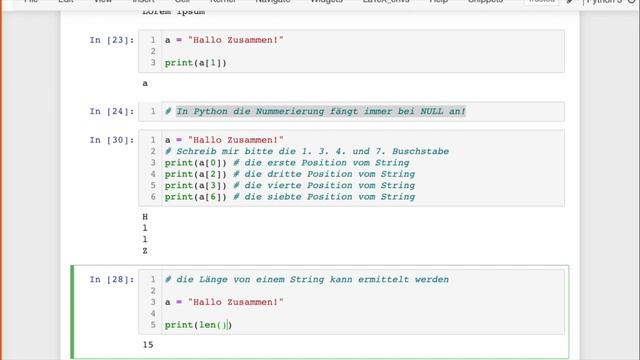This screenshot has width=640, height=360.
Task: Click the output letter Z
Action: [x=145, y=251]
